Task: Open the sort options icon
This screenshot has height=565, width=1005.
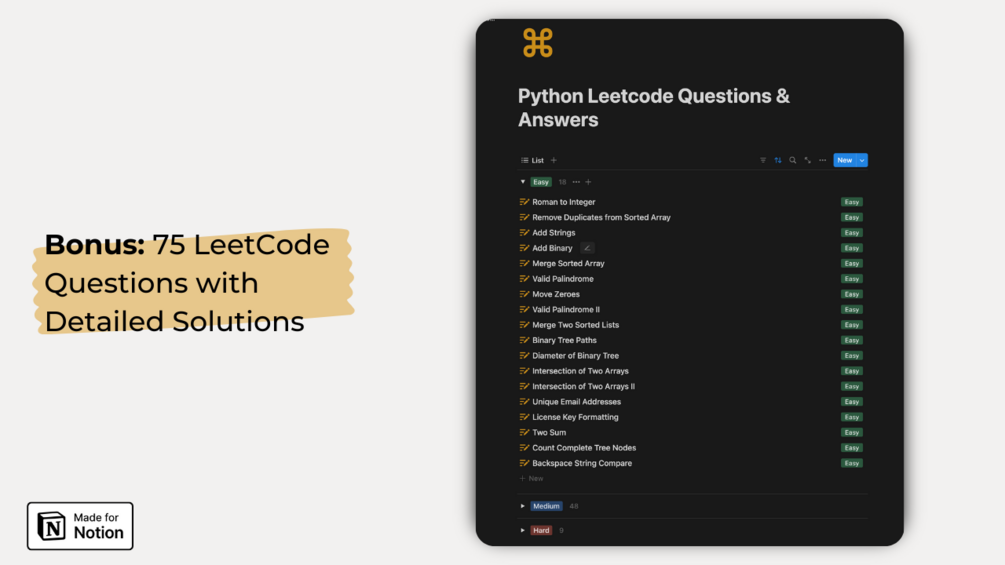Action: pyautogui.click(x=778, y=160)
